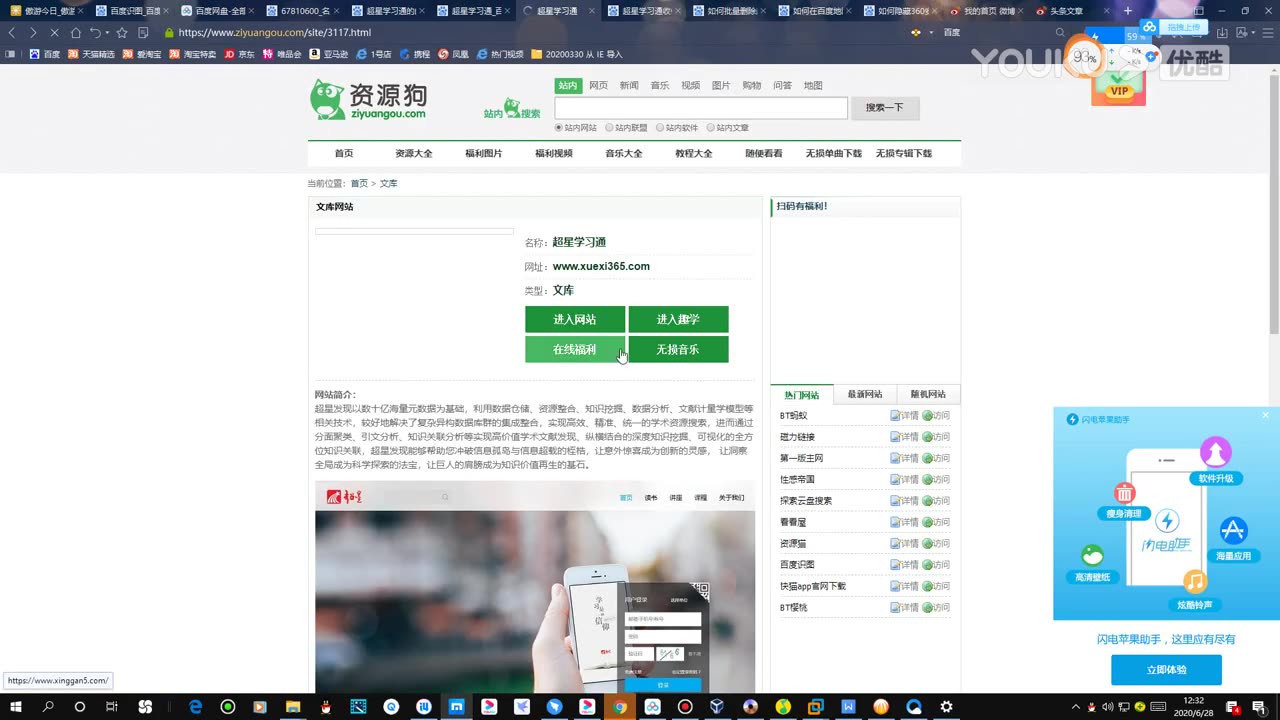
Task: Click the 在线福利 button
Action: coord(575,350)
